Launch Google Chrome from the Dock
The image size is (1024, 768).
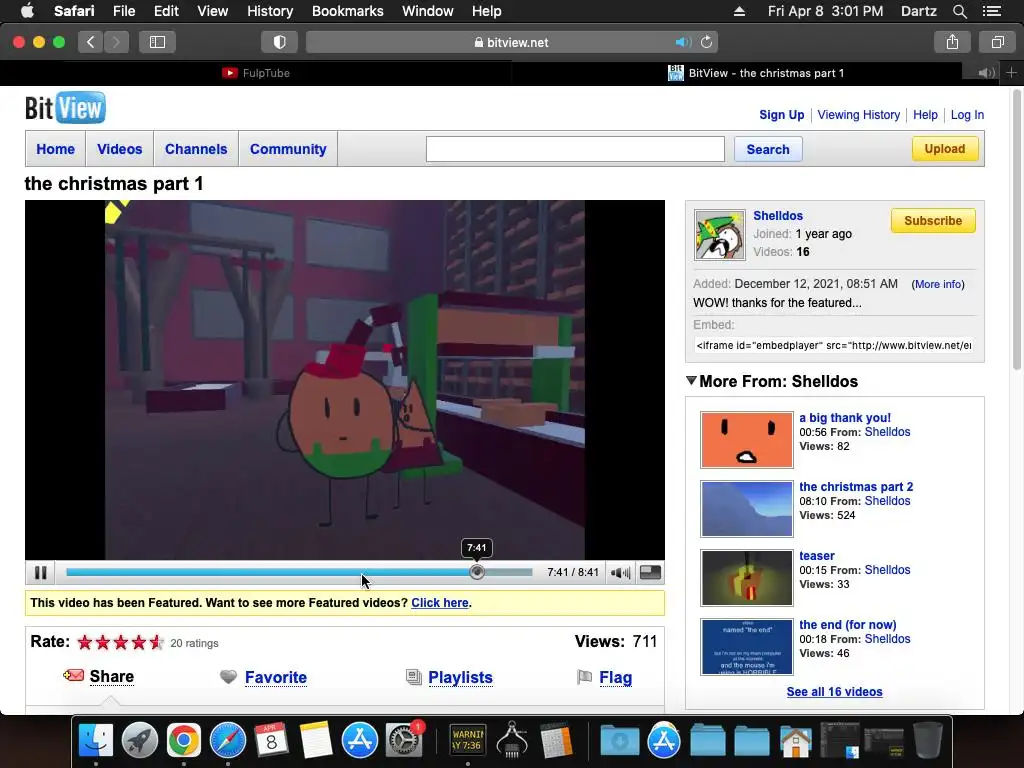184,741
